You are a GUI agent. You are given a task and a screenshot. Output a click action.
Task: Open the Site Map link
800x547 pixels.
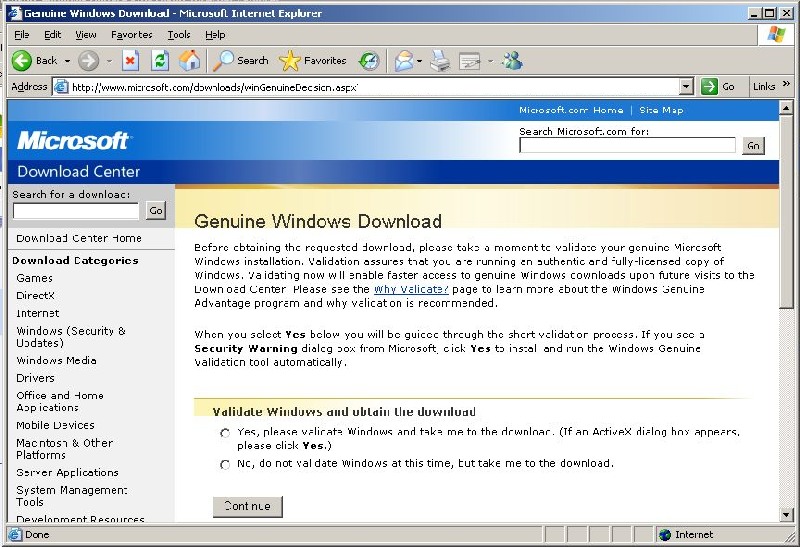(x=661, y=110)
